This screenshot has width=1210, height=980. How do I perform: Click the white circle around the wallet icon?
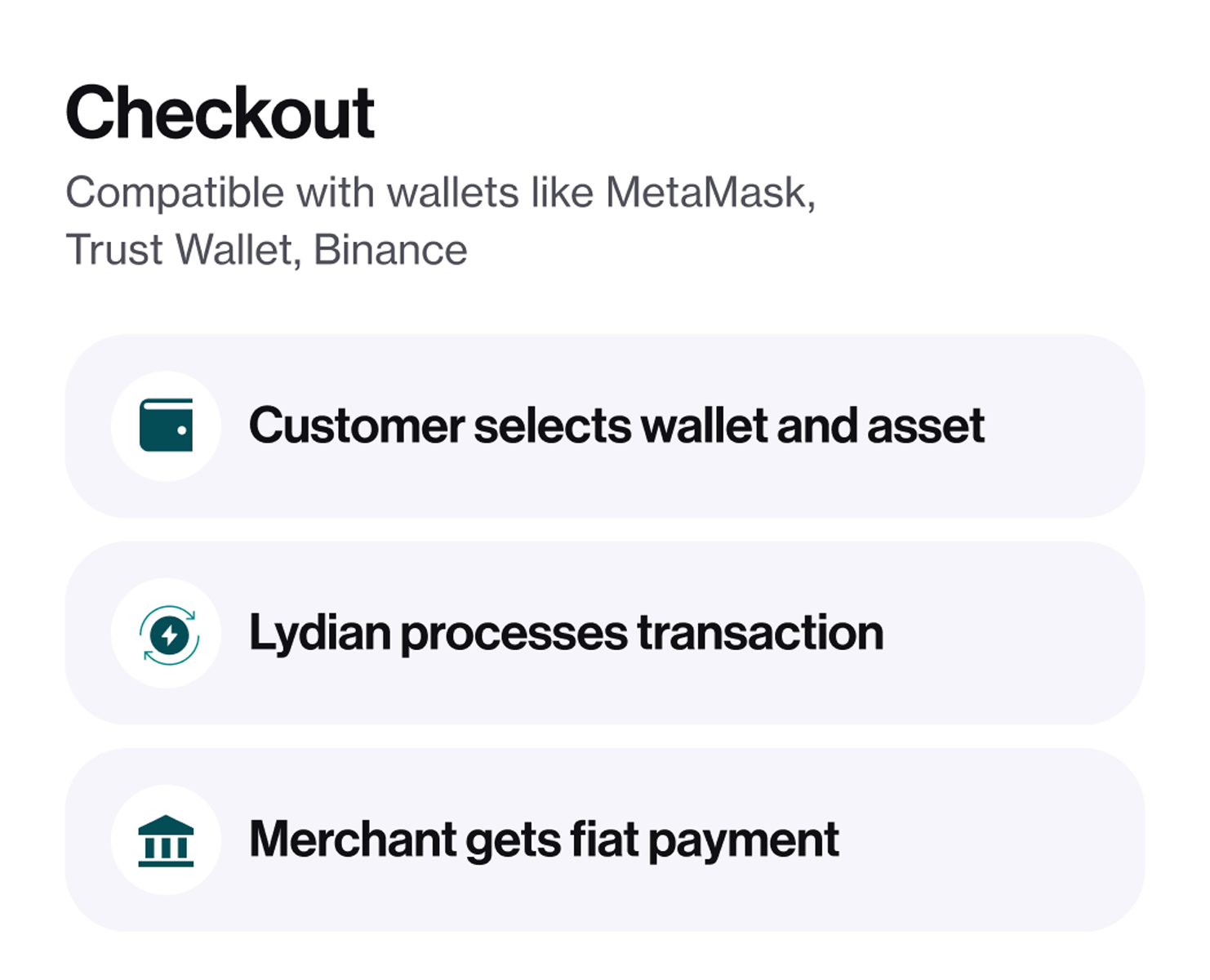[166, 425]
